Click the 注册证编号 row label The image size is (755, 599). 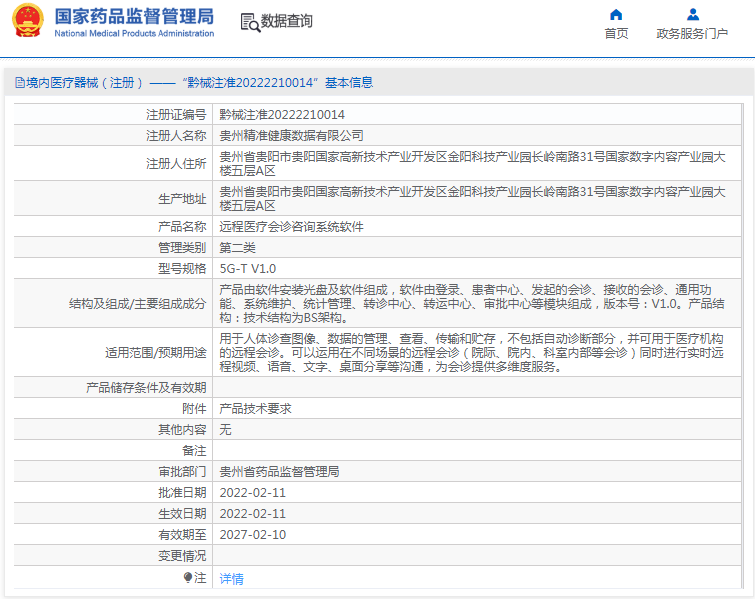(x=176, y=115)
